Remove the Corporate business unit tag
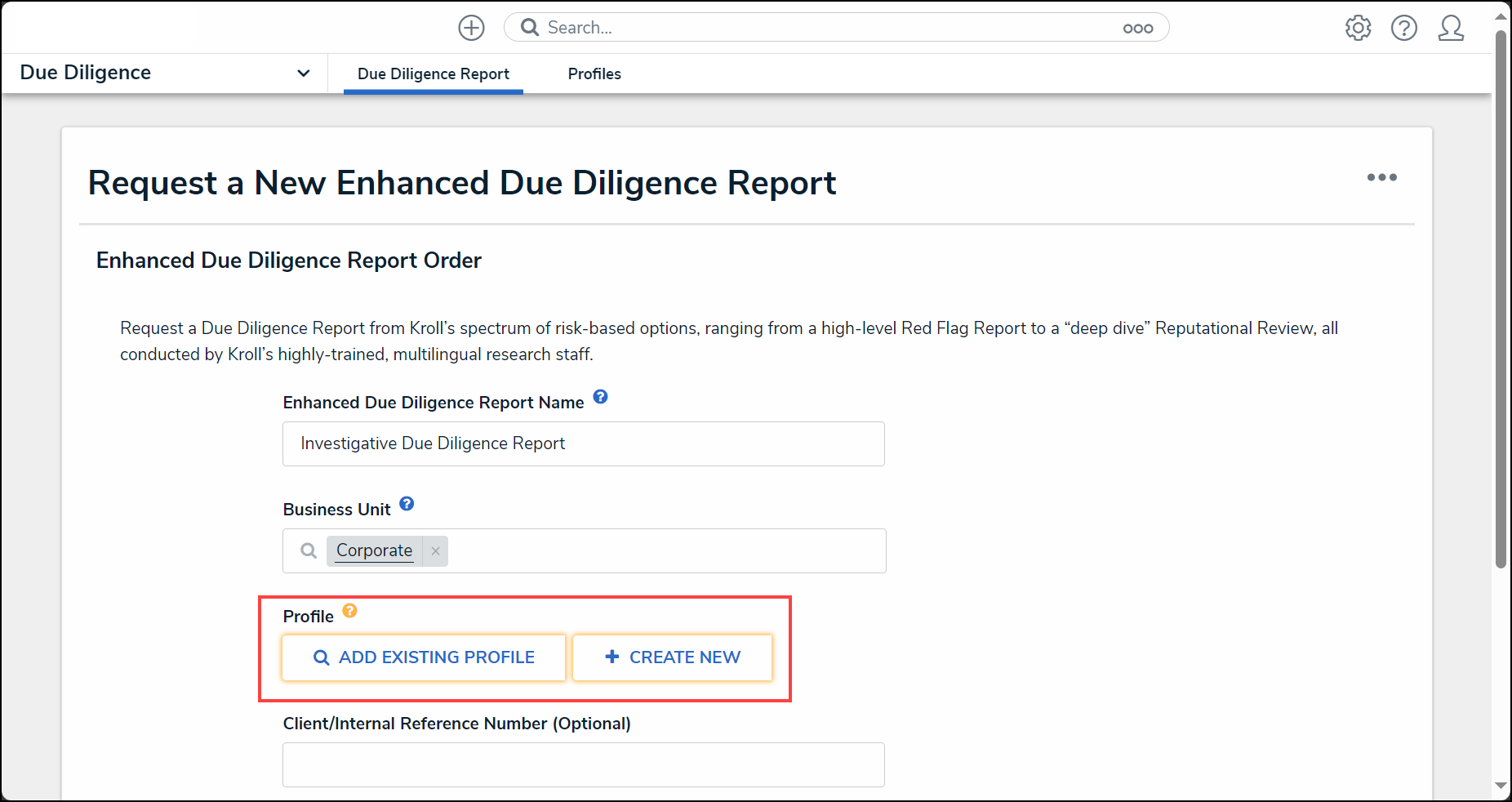The height and width of the screenshot is (802, 1512). point(436,551)
